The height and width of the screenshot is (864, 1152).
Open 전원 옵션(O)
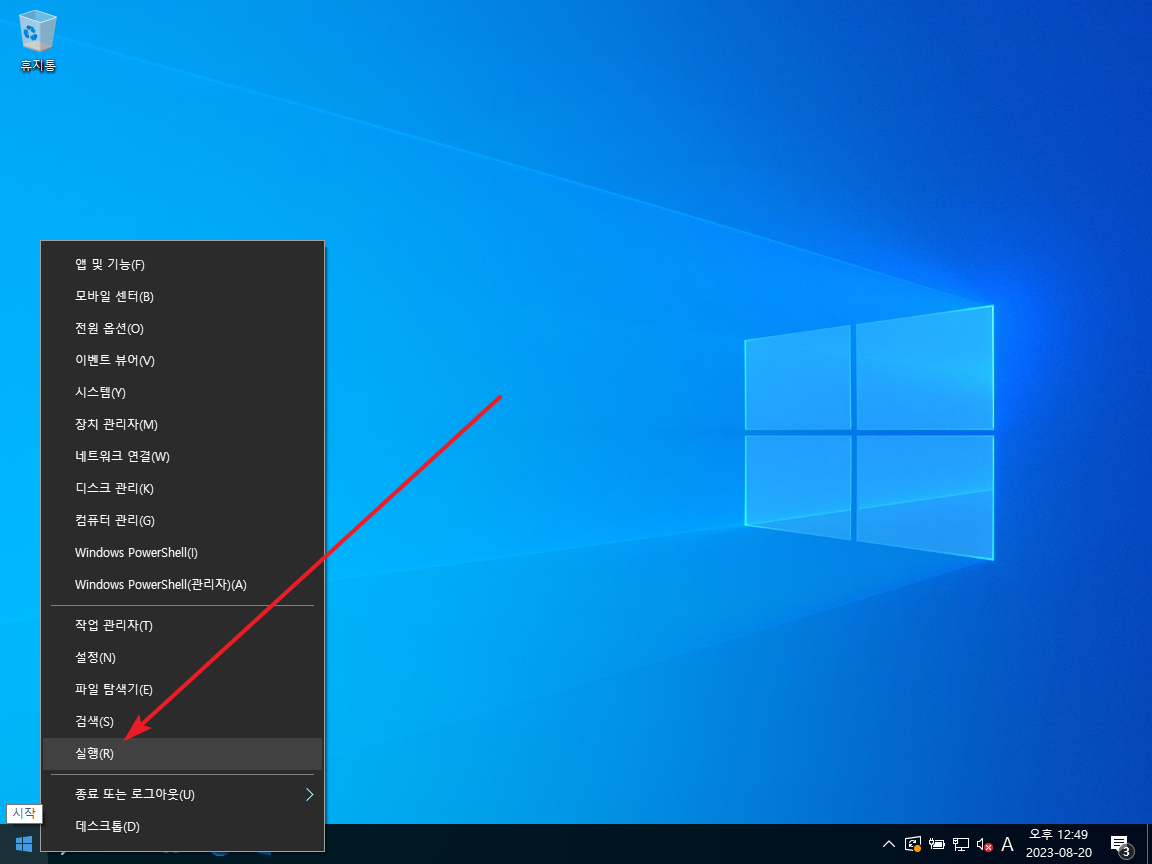(182, 328)
